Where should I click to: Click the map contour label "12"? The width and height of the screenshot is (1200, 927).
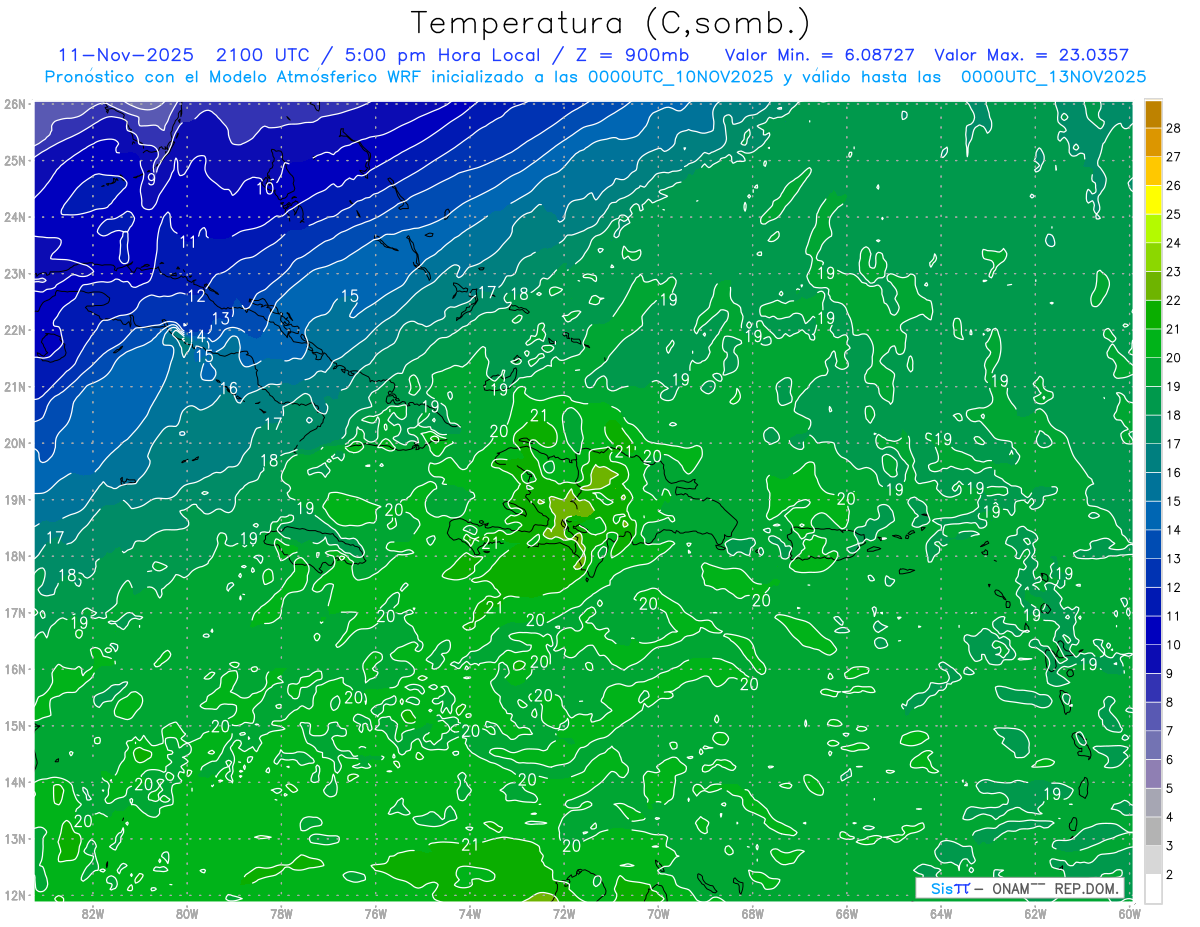point(196,296)
